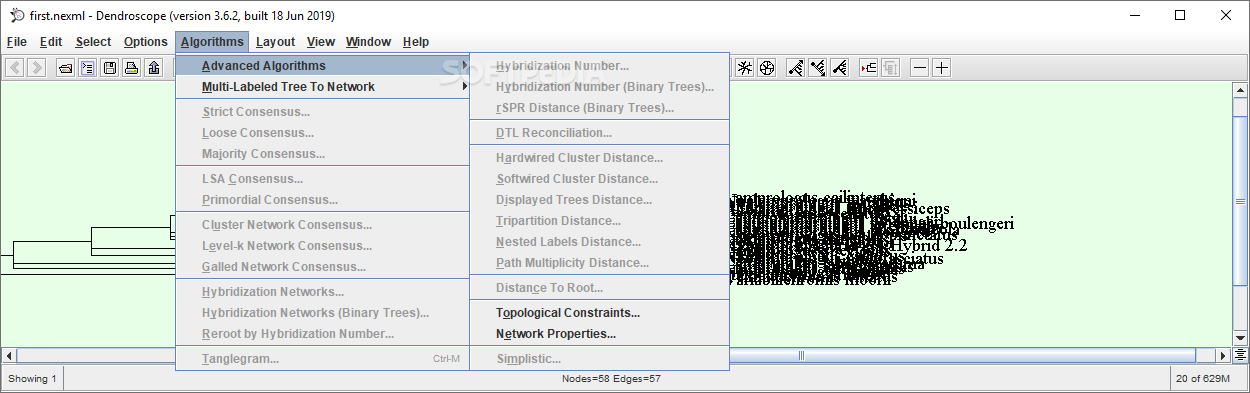The height and width of the screenshot is (393, 1250).
Task: Select Hybridization Number (Binary Trees)... item
Action: click(599, 87)
